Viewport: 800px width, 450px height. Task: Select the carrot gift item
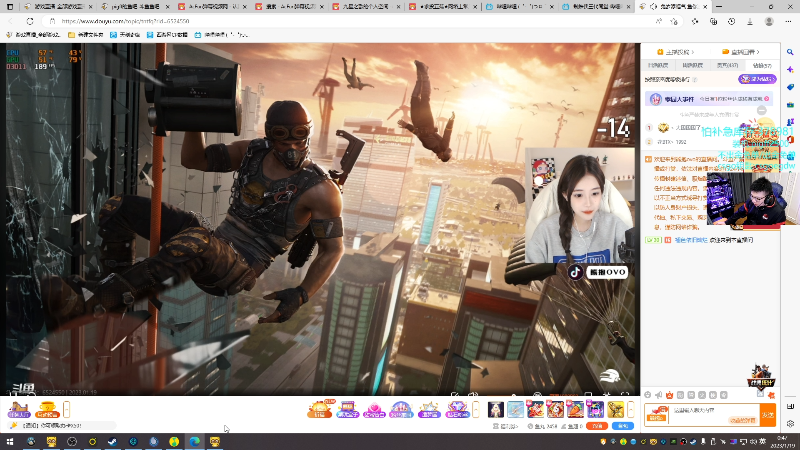click(x=576, y=409)
